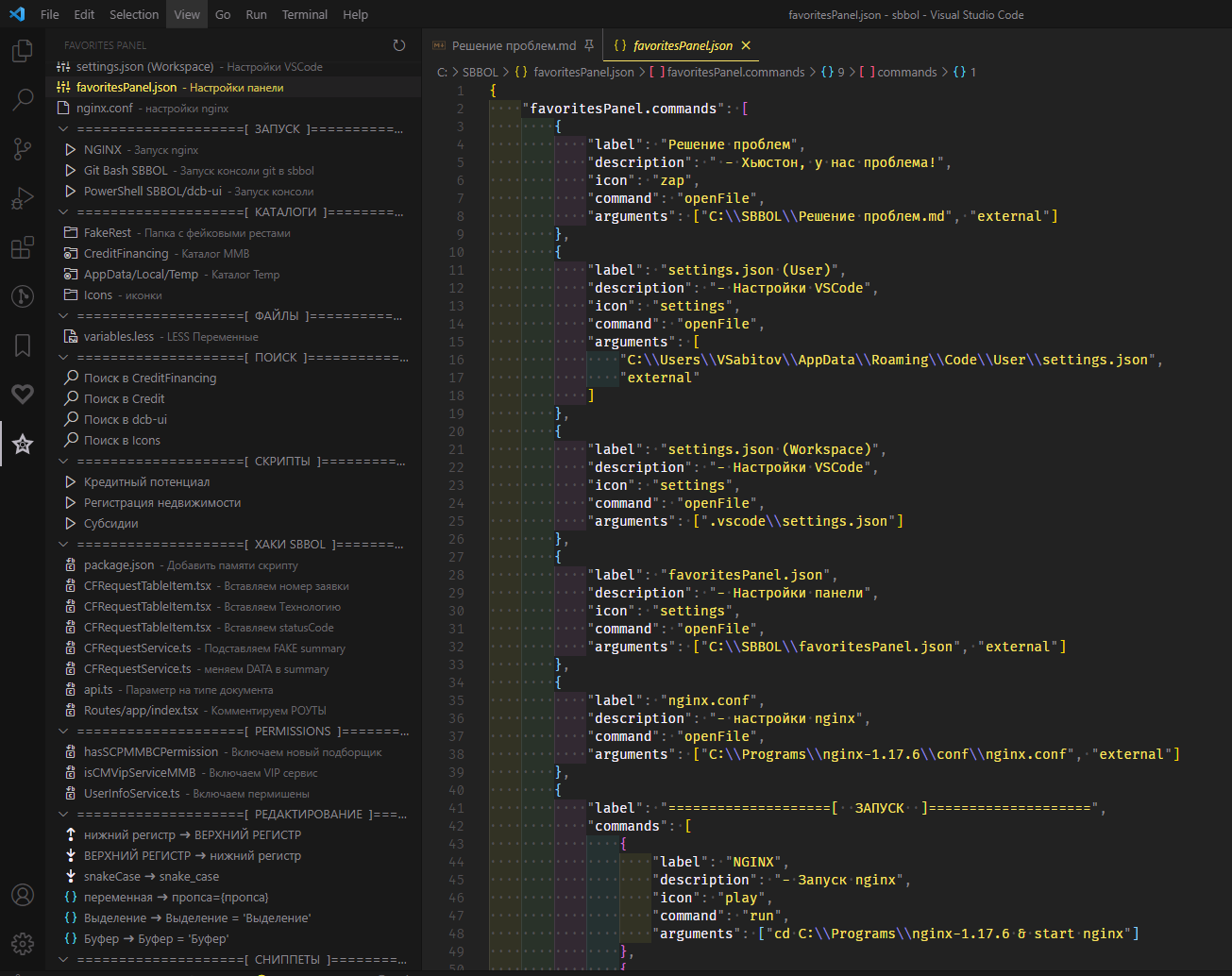Collapse the ПОИСК section
The image size is (1232, 976).
click(x=63, y=357)
